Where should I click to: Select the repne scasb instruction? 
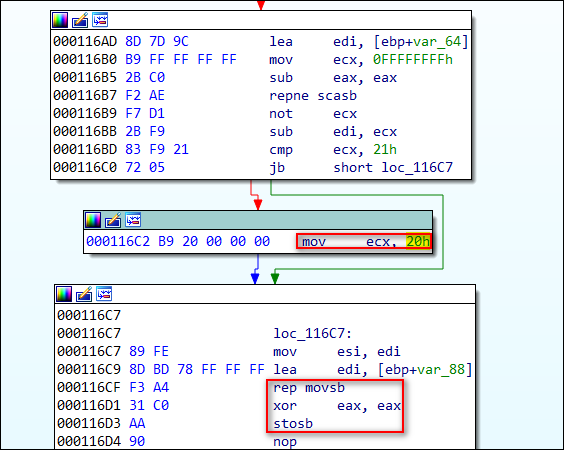click(313, 96)
